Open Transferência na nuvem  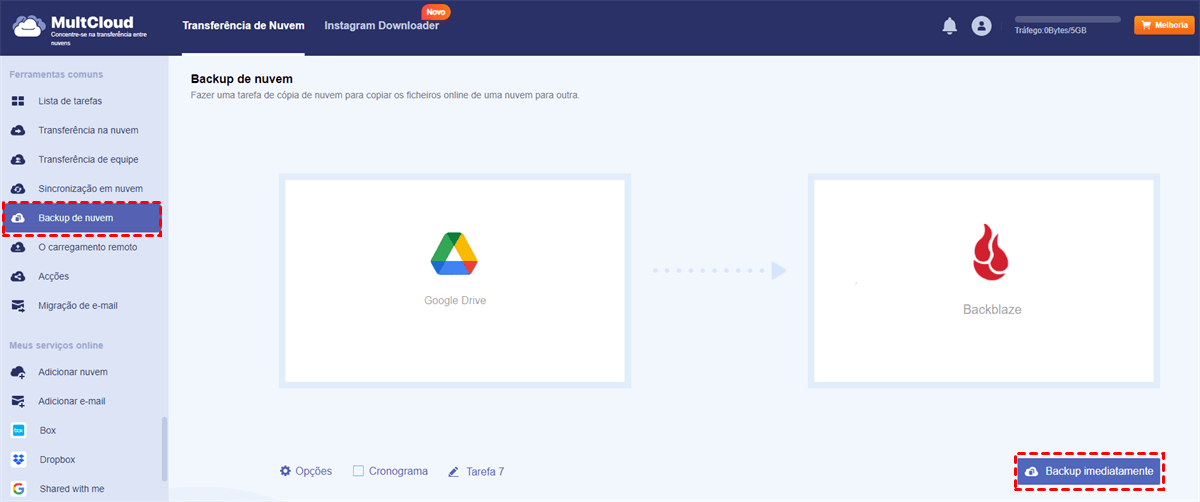[88, 130]
